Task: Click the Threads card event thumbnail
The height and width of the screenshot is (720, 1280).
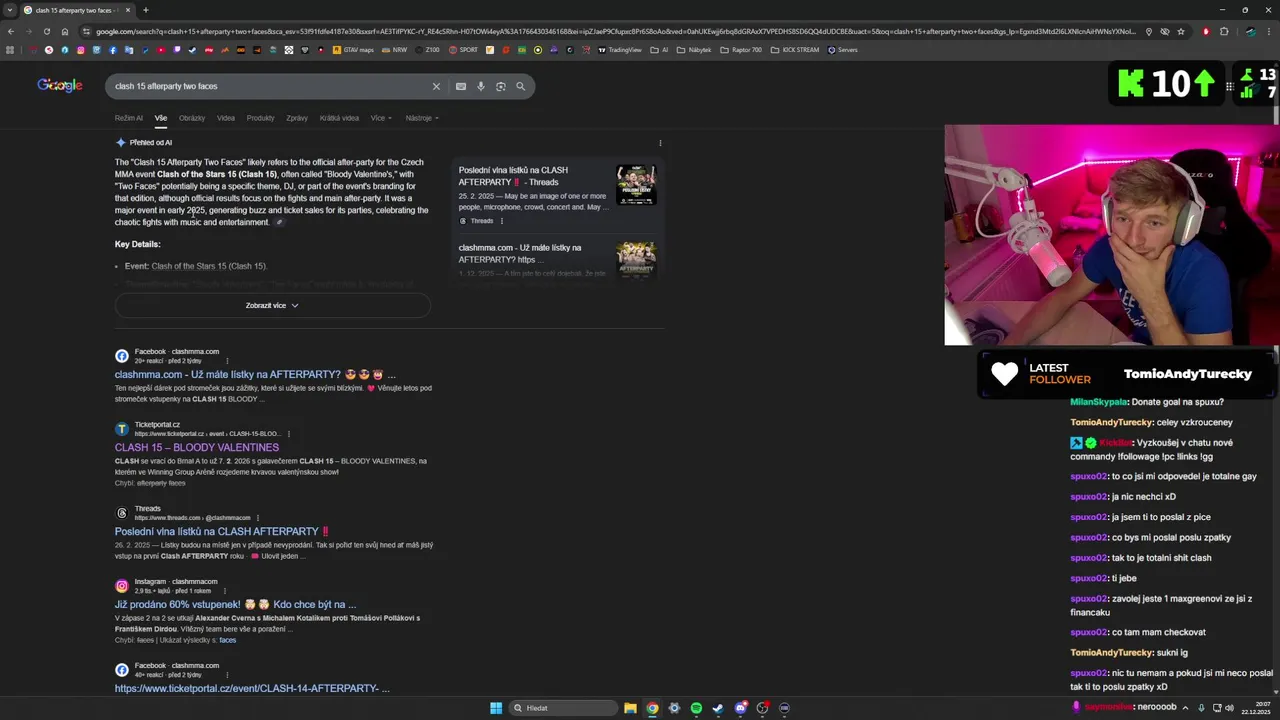Action: 636,185
